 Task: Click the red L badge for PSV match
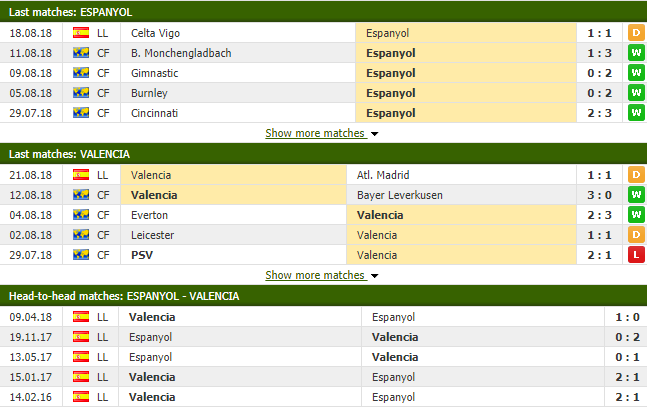pyautogui.click(x=636, y=255)
